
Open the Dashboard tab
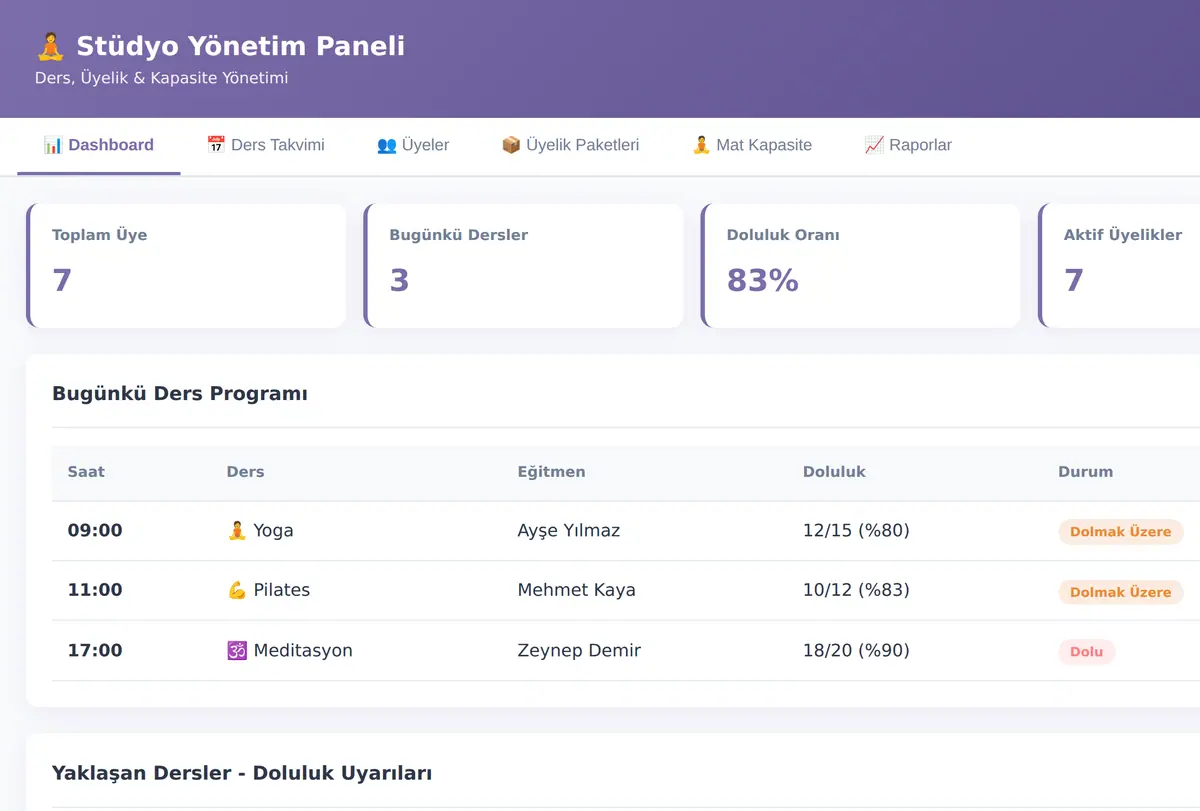click(x=99, y=145)
